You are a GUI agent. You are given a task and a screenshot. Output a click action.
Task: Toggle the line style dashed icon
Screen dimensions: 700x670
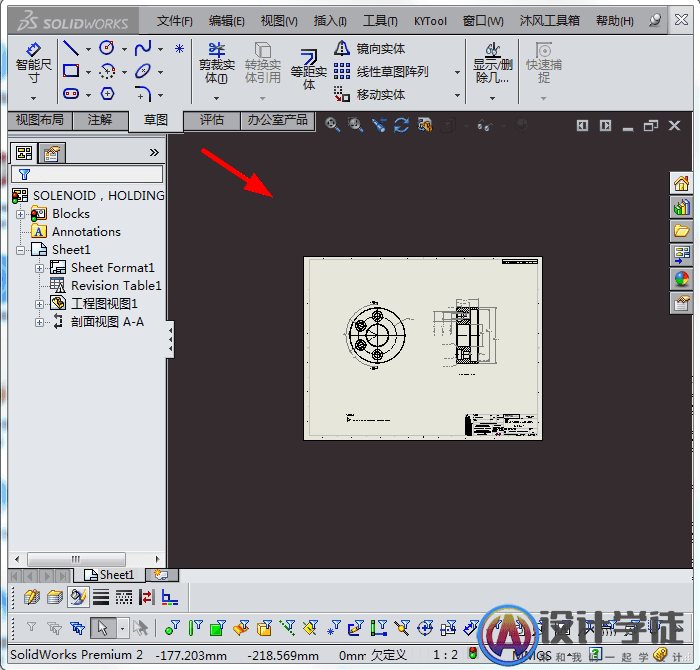[124, 597]
